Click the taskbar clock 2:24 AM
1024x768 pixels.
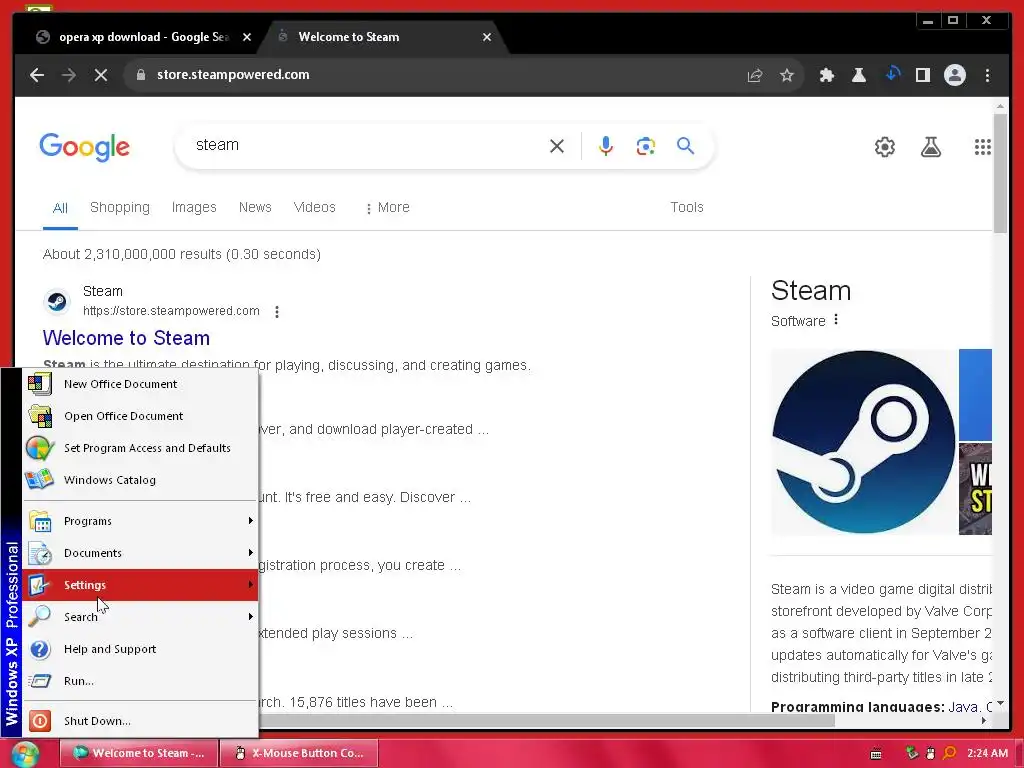[987, 753]
